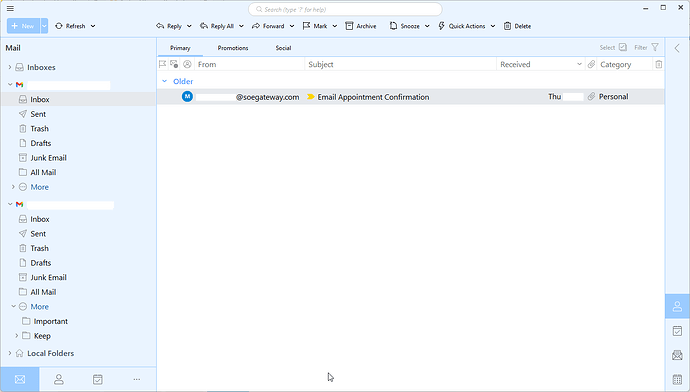Reply to the selected email
Viewport: 690px width, 392px height.
tap(169, 26)
